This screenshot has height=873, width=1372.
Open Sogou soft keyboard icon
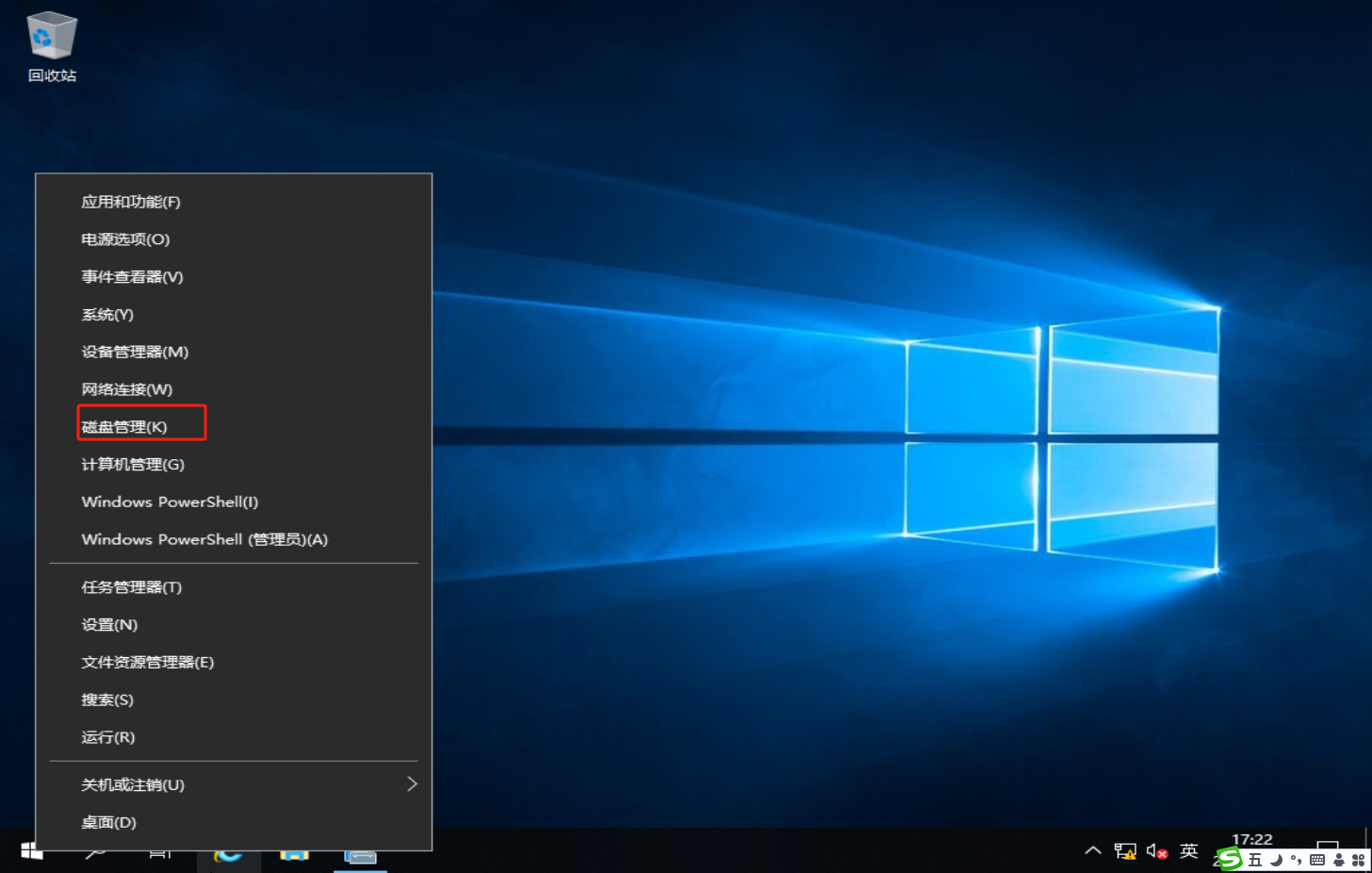pyautogui.click(x=1317, y=860)
